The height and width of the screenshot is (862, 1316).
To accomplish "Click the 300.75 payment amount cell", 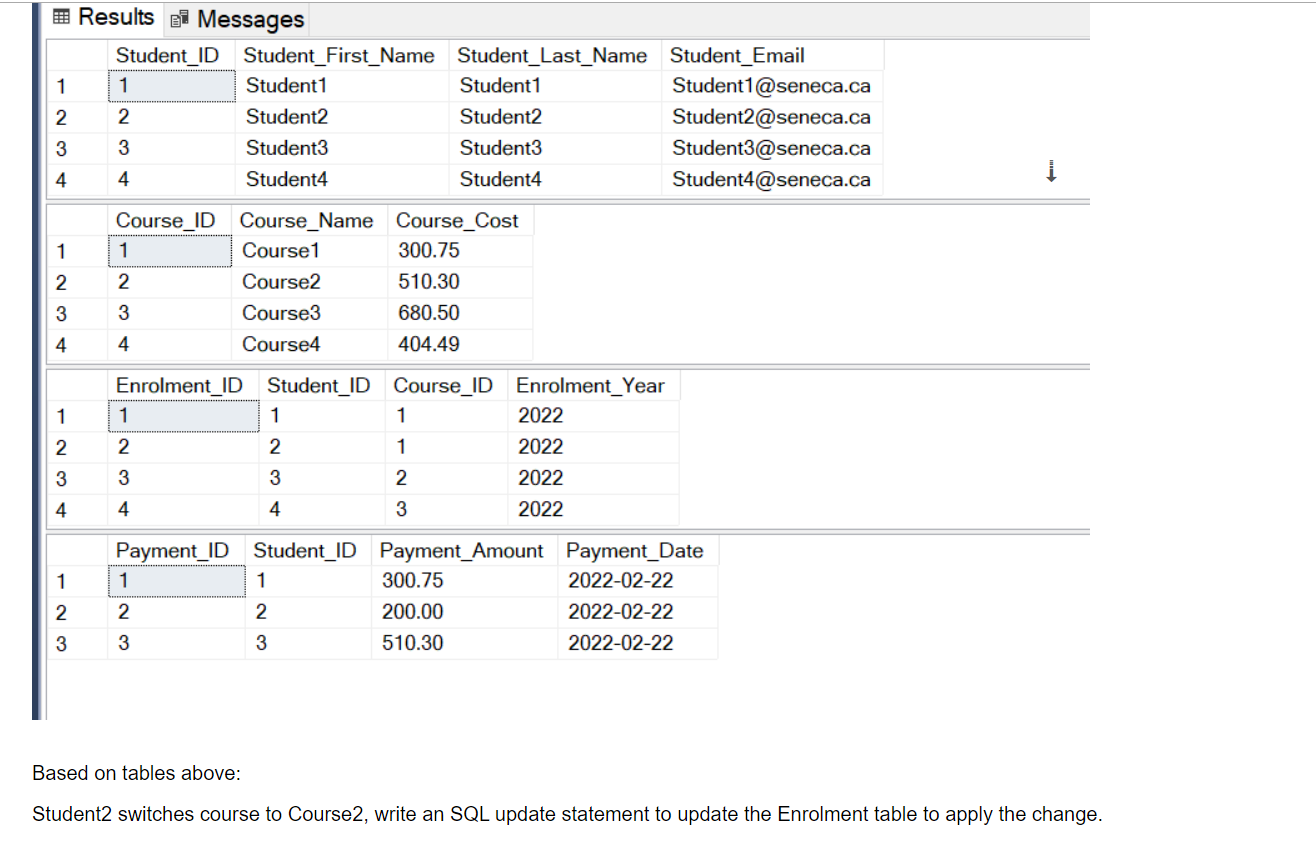I will click(465, 581).
